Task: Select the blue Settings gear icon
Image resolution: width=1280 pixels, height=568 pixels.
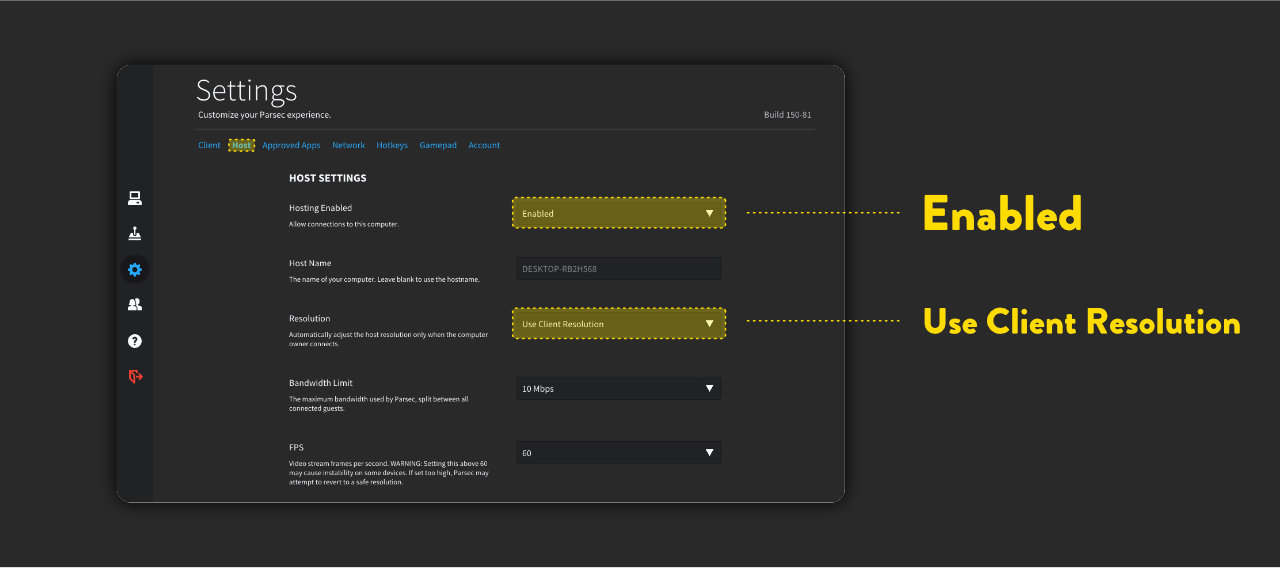Action: 135,269
